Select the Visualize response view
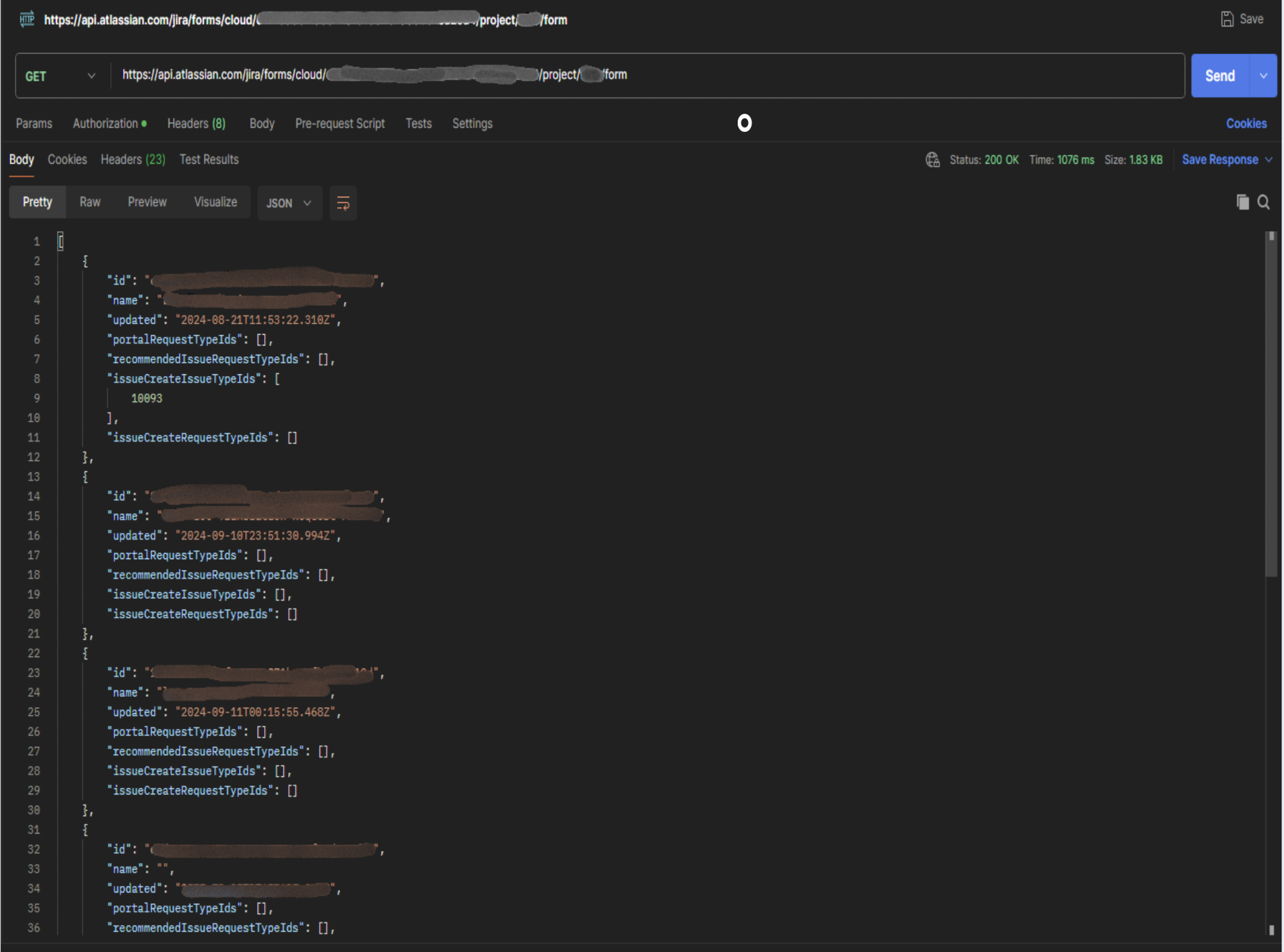 tap(215, 202)
